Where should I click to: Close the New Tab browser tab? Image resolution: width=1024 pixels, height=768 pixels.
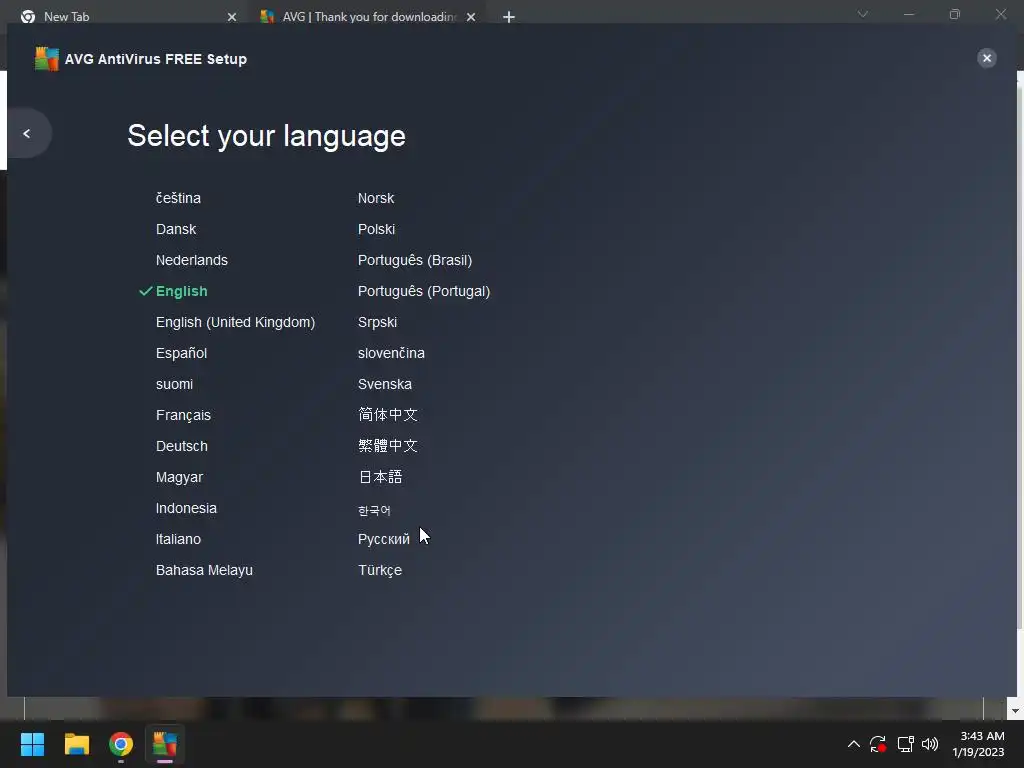pyautogui.click(x=232, y=17)
